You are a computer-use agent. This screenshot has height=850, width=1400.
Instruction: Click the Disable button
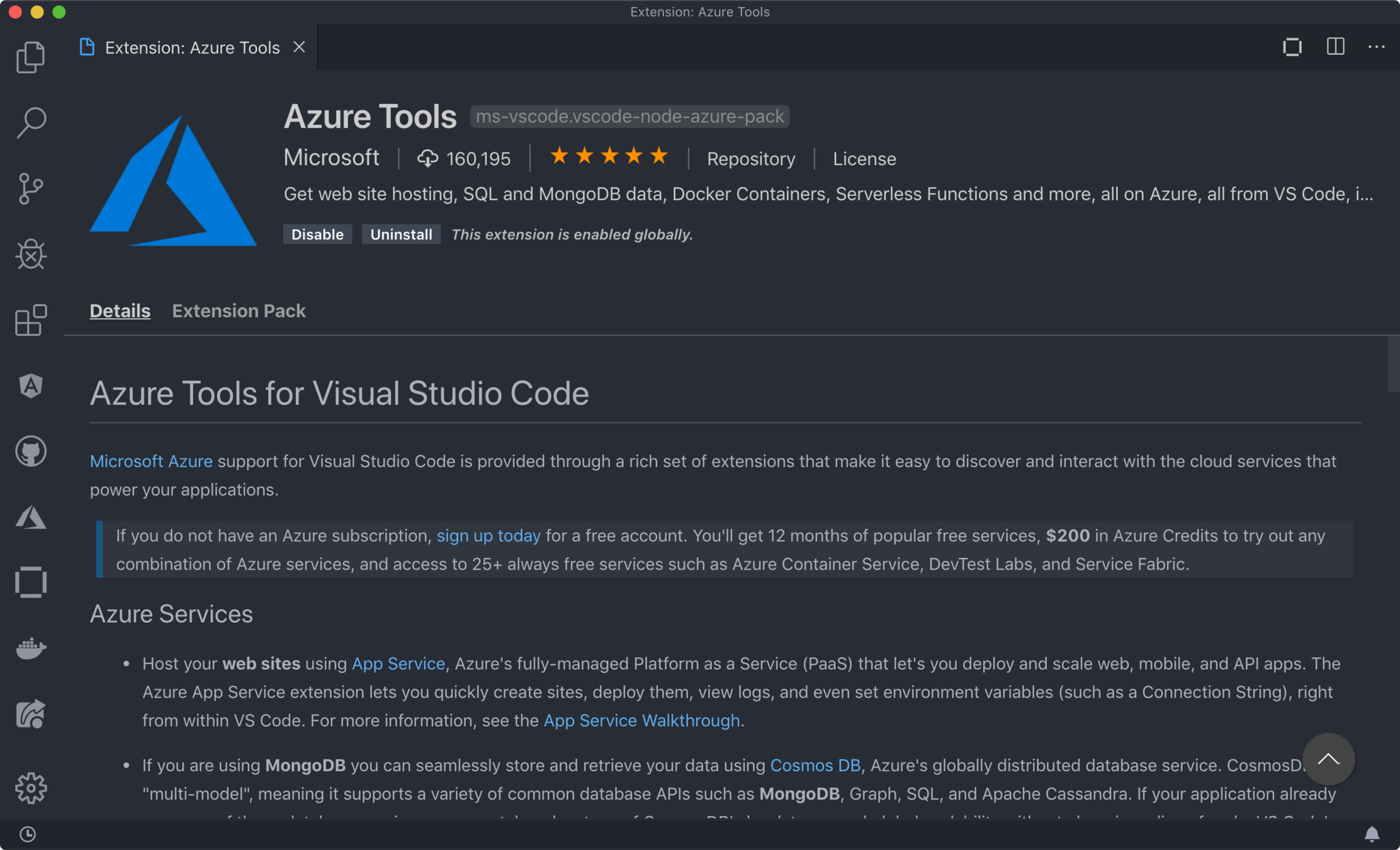coord(317,234)
